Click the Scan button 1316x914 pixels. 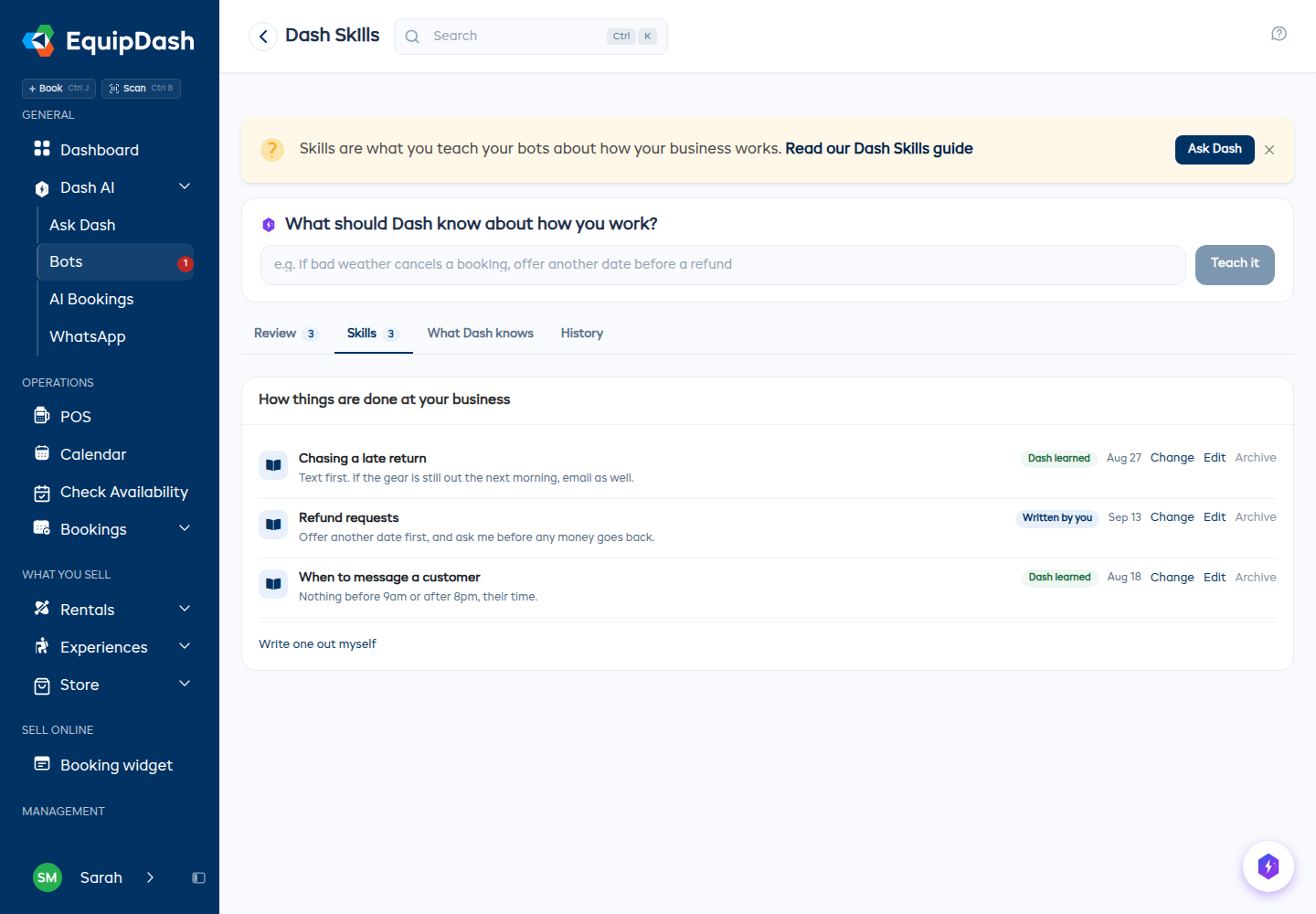pos(141,89)
